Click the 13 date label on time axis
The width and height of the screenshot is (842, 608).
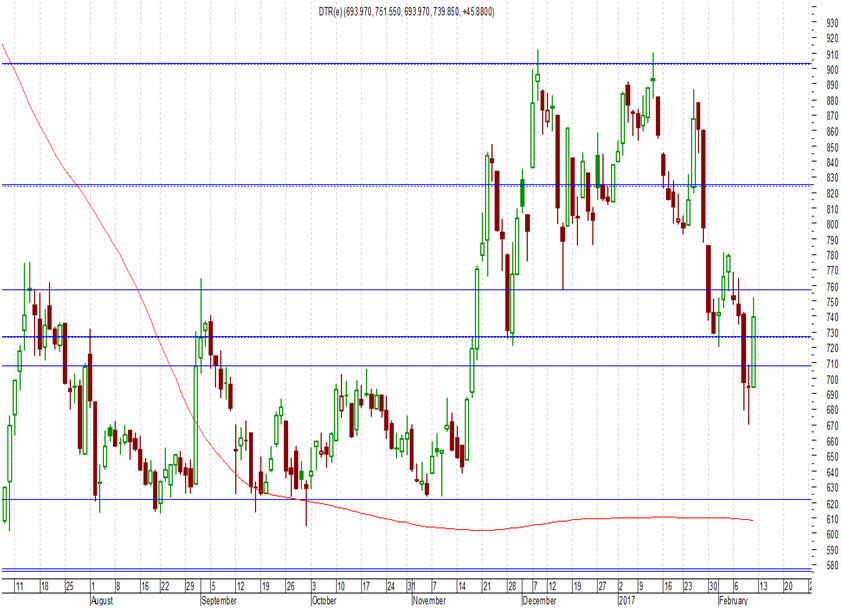[763, 586]
